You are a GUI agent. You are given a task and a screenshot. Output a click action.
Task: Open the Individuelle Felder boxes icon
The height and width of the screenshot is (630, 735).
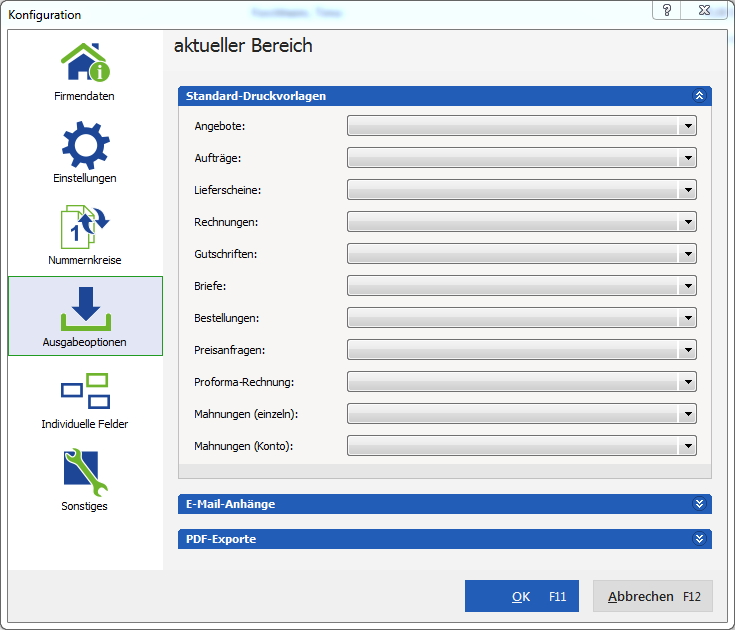point(85,391)
